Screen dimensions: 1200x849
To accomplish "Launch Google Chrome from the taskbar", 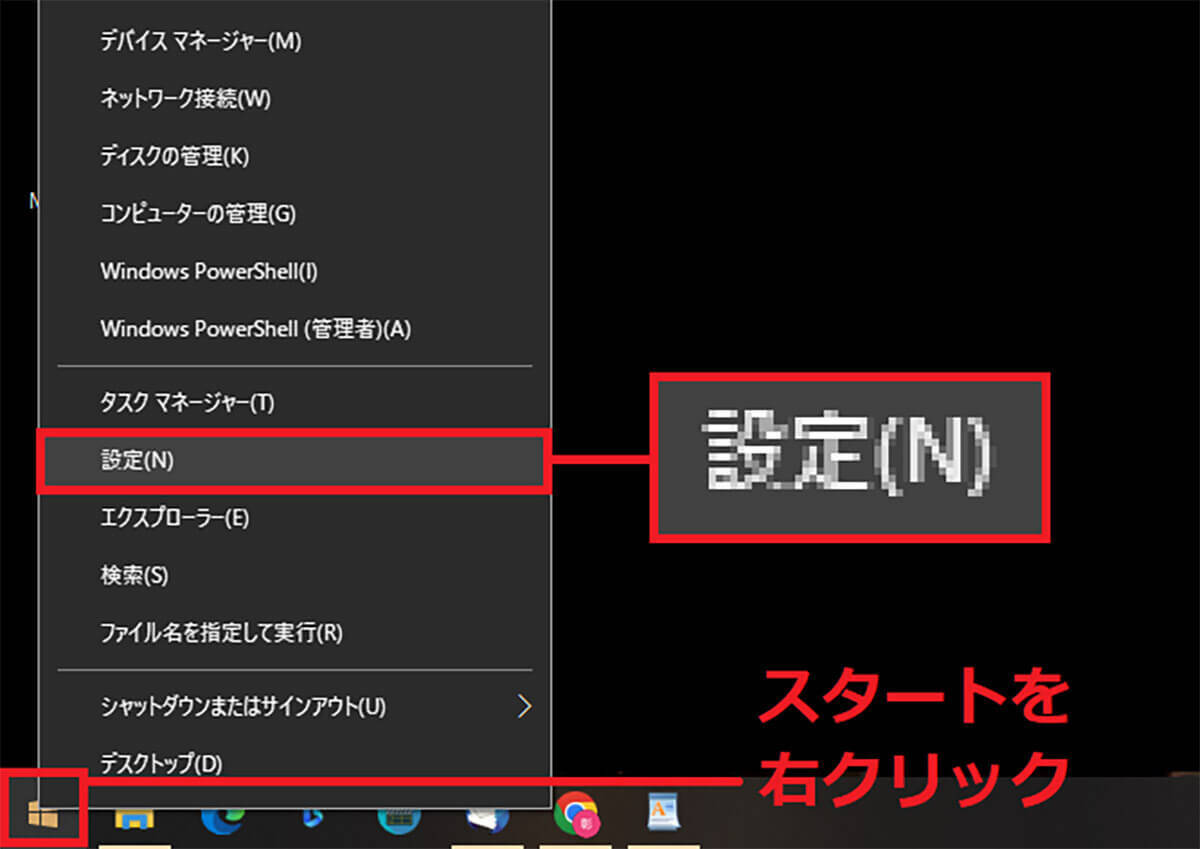I will point(576,816).
